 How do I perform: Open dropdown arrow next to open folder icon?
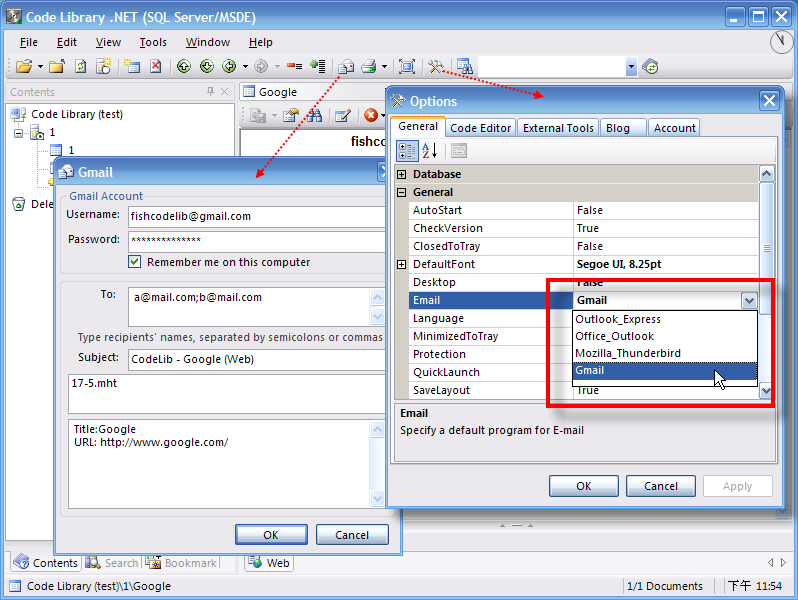pyautogui.click(x=40, y=67)
